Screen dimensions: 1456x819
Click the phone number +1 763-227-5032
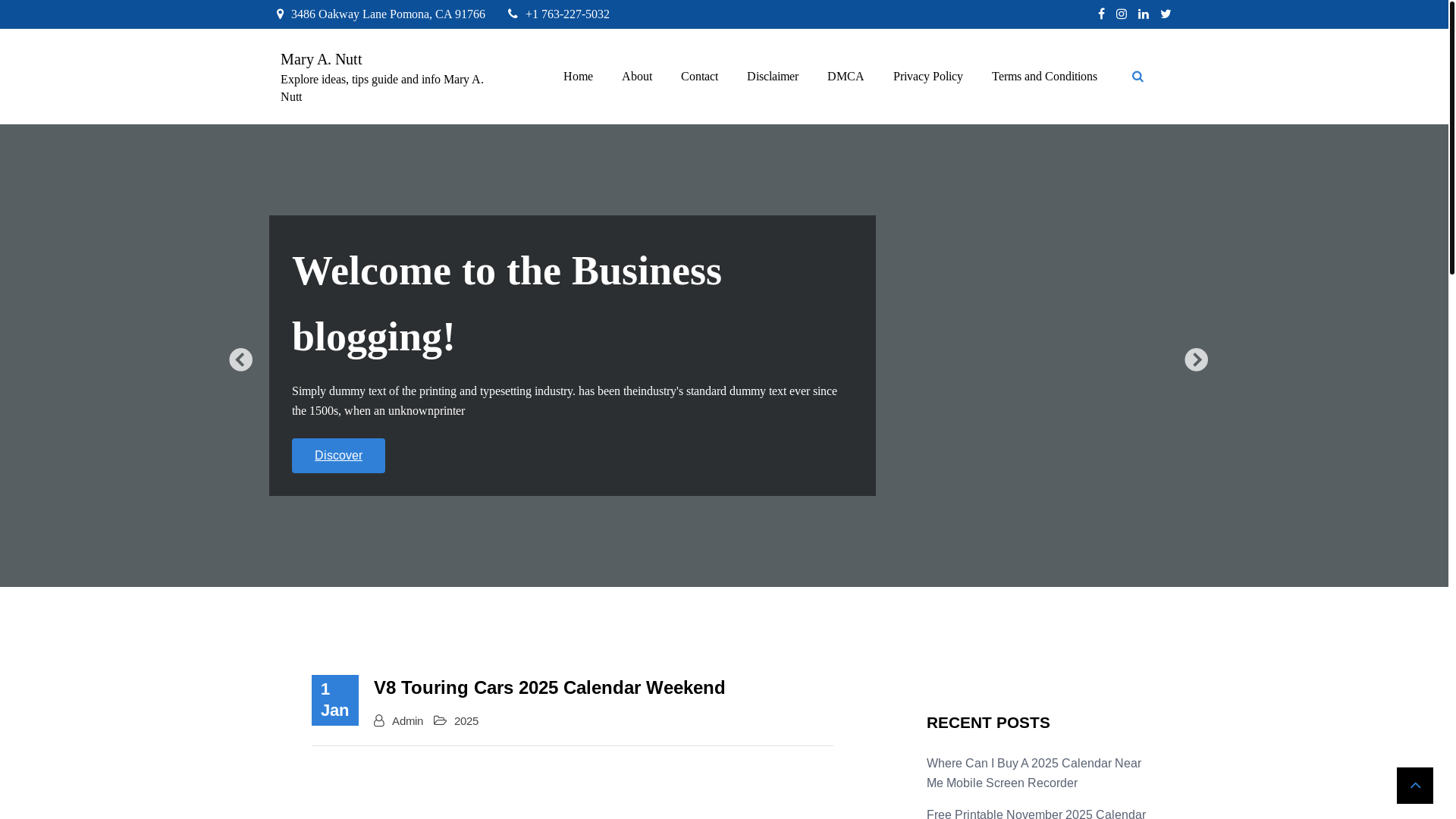point(567,14)
